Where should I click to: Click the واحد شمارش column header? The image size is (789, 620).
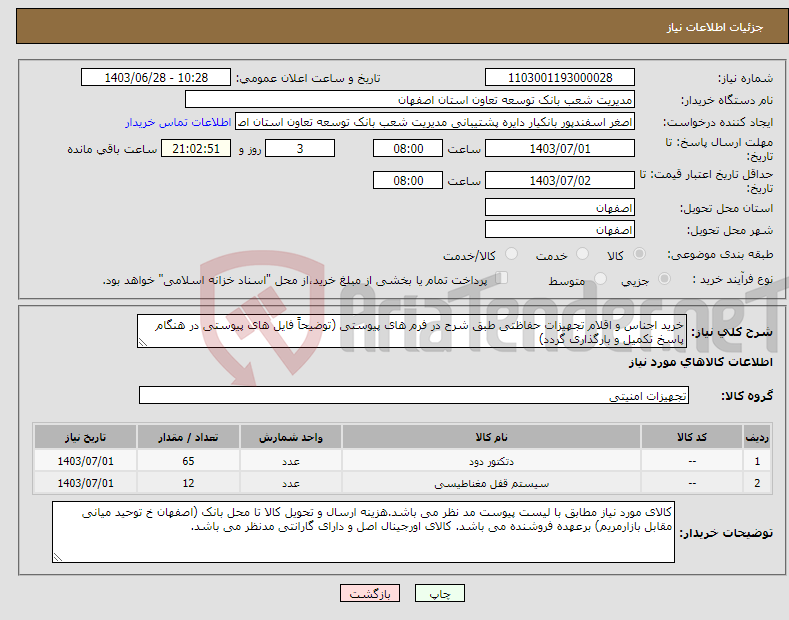(x=291, y=437)
